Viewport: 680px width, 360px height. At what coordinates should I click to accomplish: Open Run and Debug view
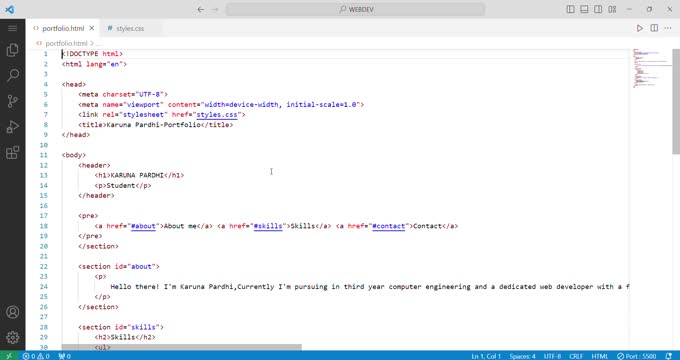[x=13, y=127]
